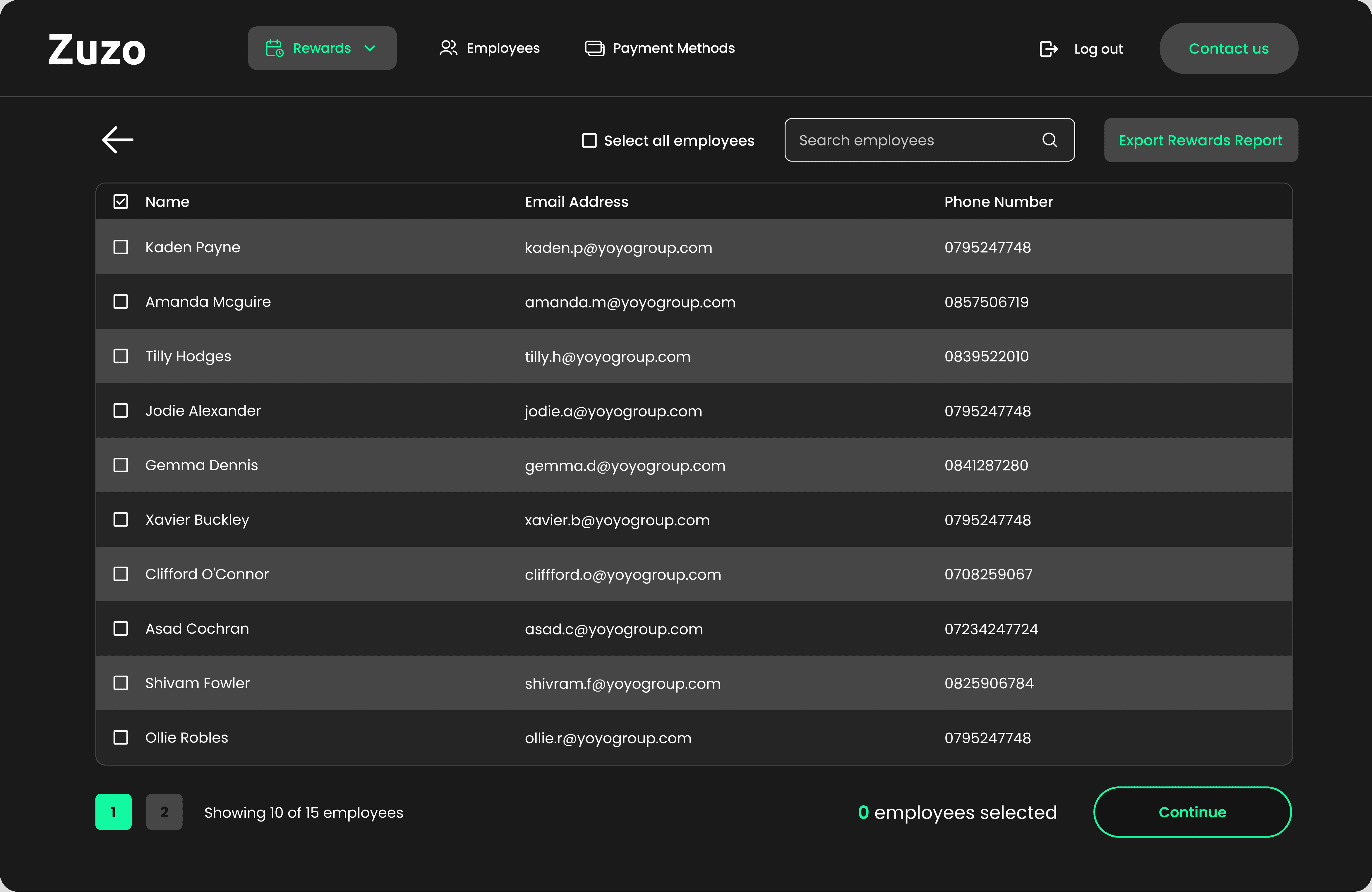The height and width of the screenshot is (892, 1372).
Task: Go to page 2 of employees
Action: (x=164, y=812)
